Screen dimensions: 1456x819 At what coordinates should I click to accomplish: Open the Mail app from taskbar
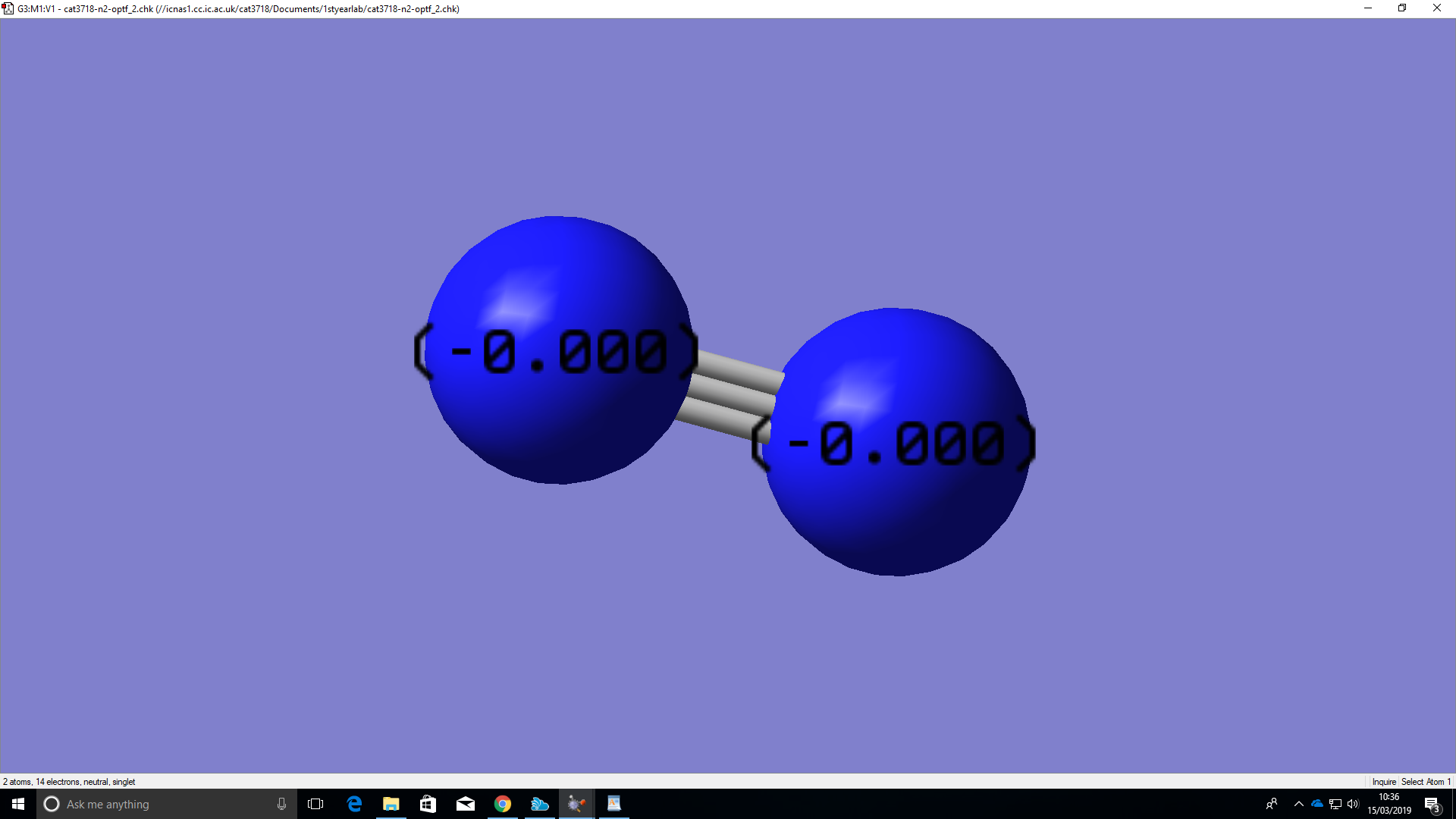[x=466, y=804]
